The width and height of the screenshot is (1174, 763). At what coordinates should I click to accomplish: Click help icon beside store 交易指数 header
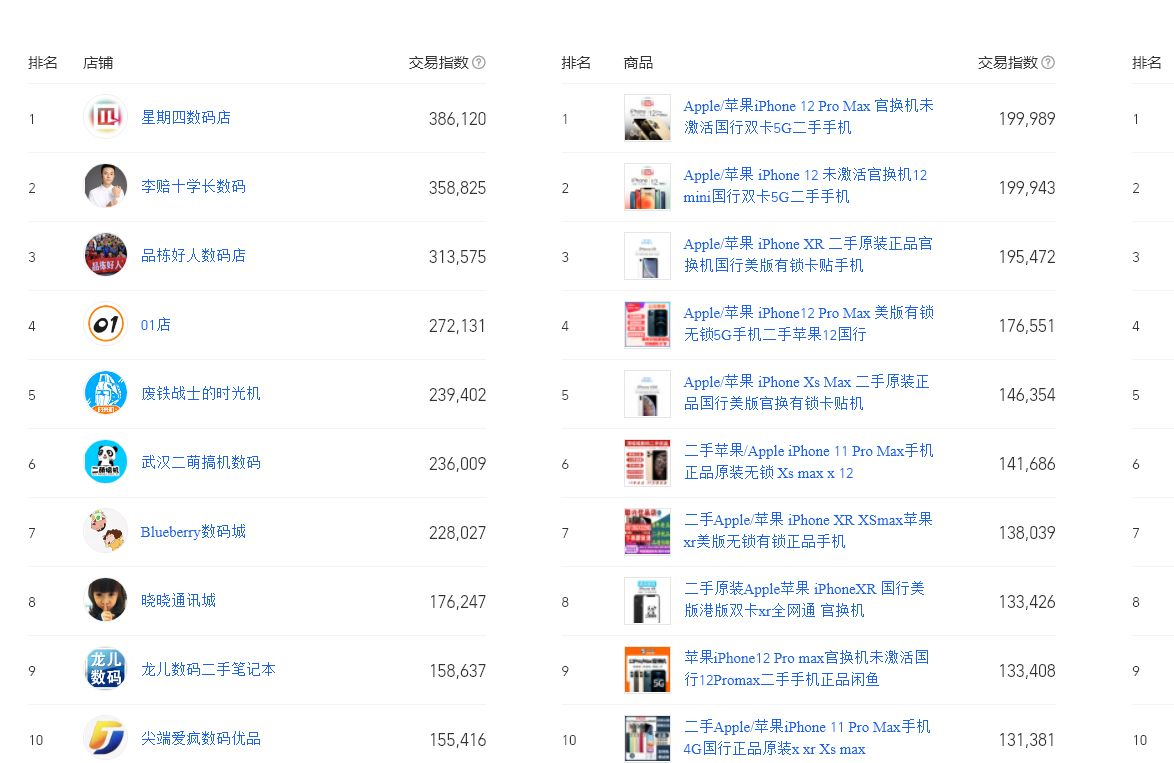479,63
